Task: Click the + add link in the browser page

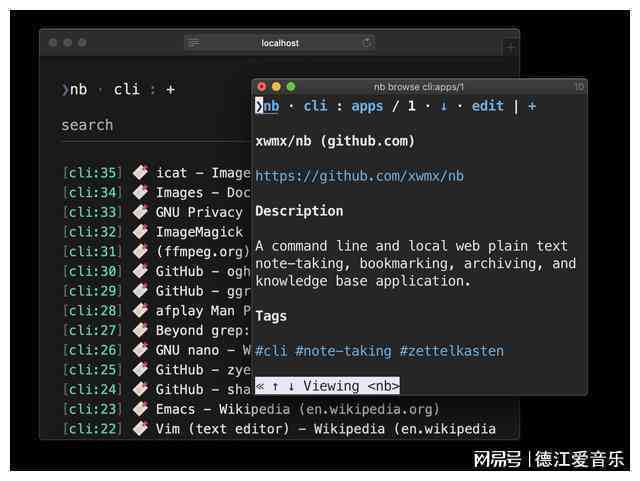Action: pos(171,89)
